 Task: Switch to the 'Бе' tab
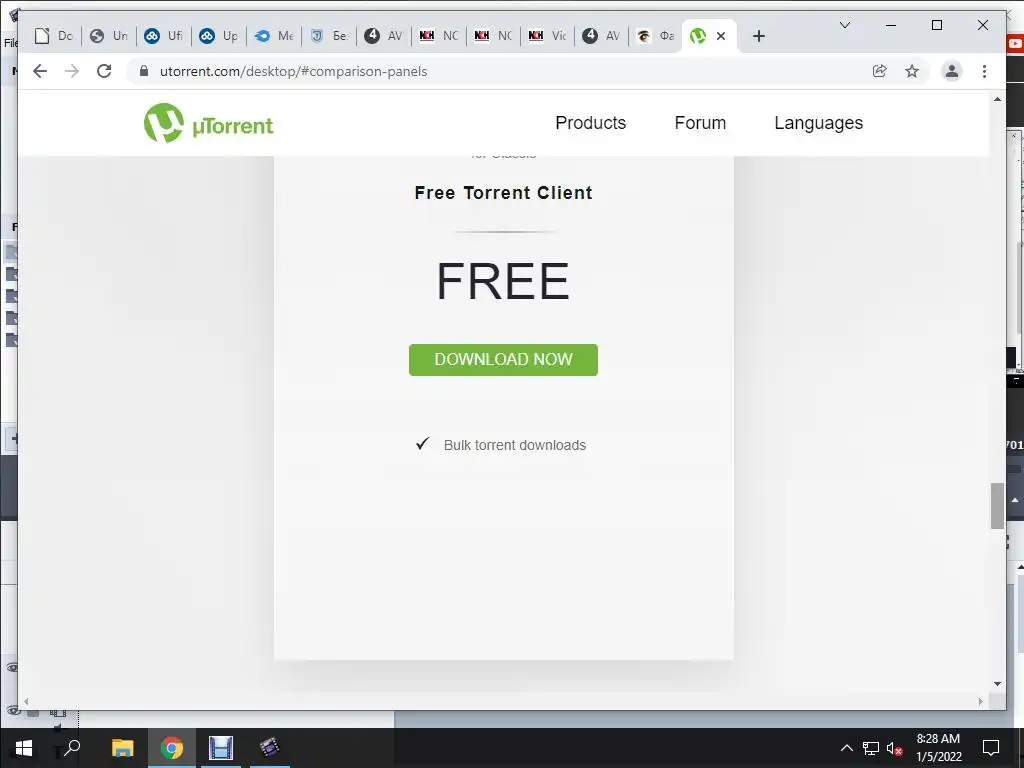pos(328,36)
